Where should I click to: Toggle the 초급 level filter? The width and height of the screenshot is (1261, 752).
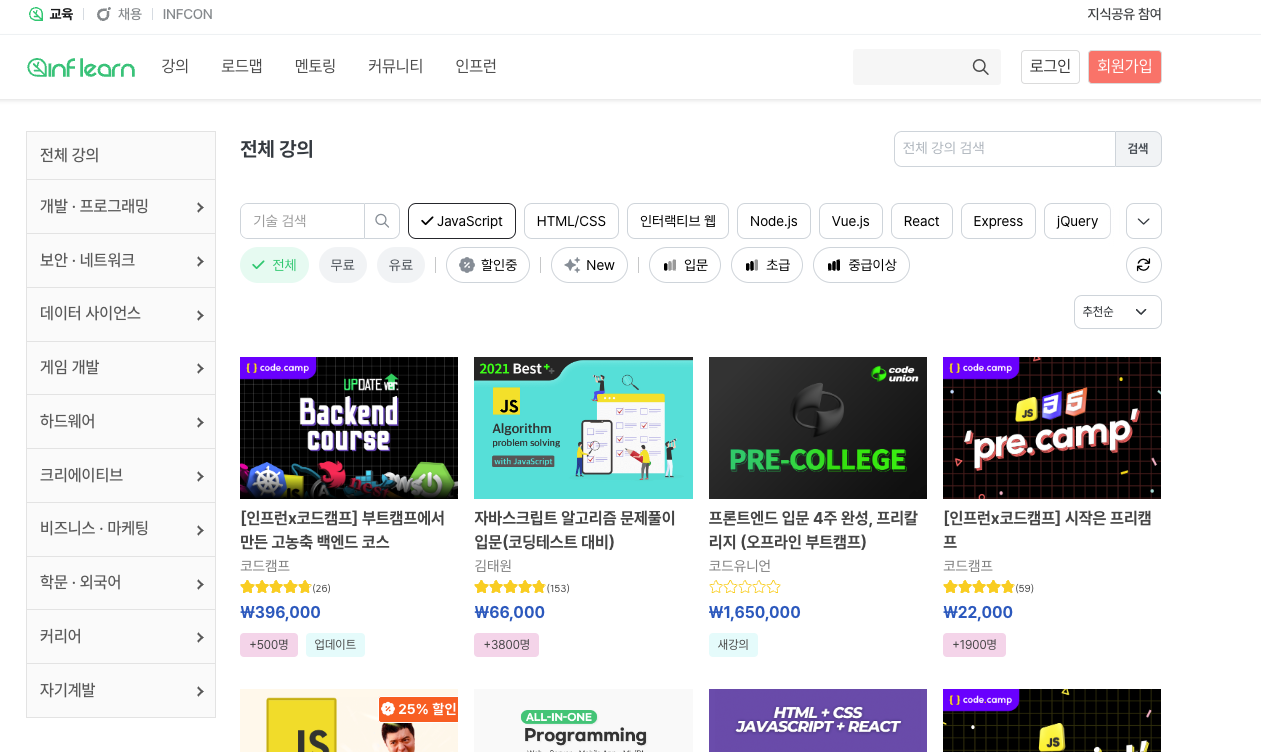point(767,265)
